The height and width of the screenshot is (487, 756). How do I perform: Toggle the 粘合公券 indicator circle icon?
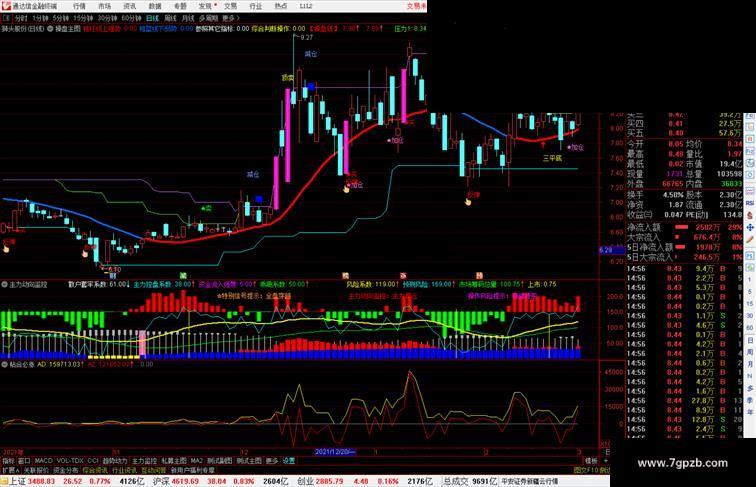pyautogui.click(x=4, y=365)
